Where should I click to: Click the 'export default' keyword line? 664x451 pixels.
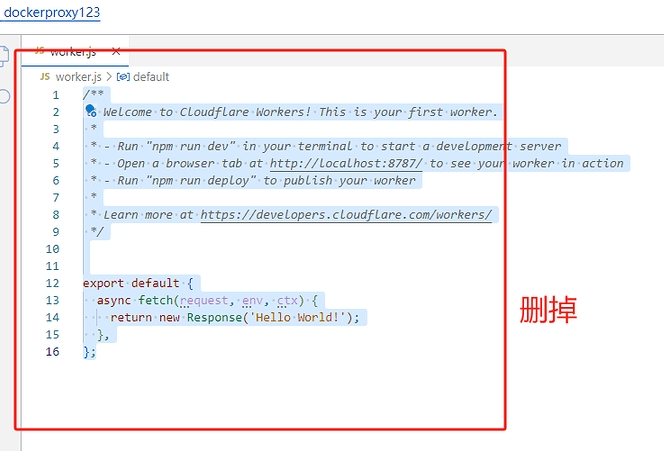pos(131,283)
